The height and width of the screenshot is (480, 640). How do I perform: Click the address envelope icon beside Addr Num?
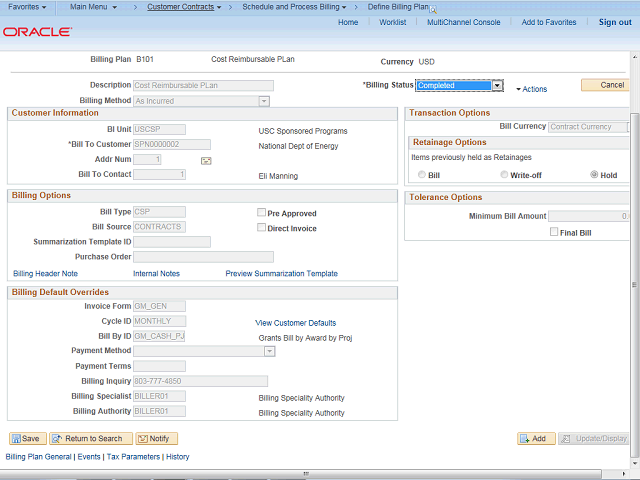[206, 160]
